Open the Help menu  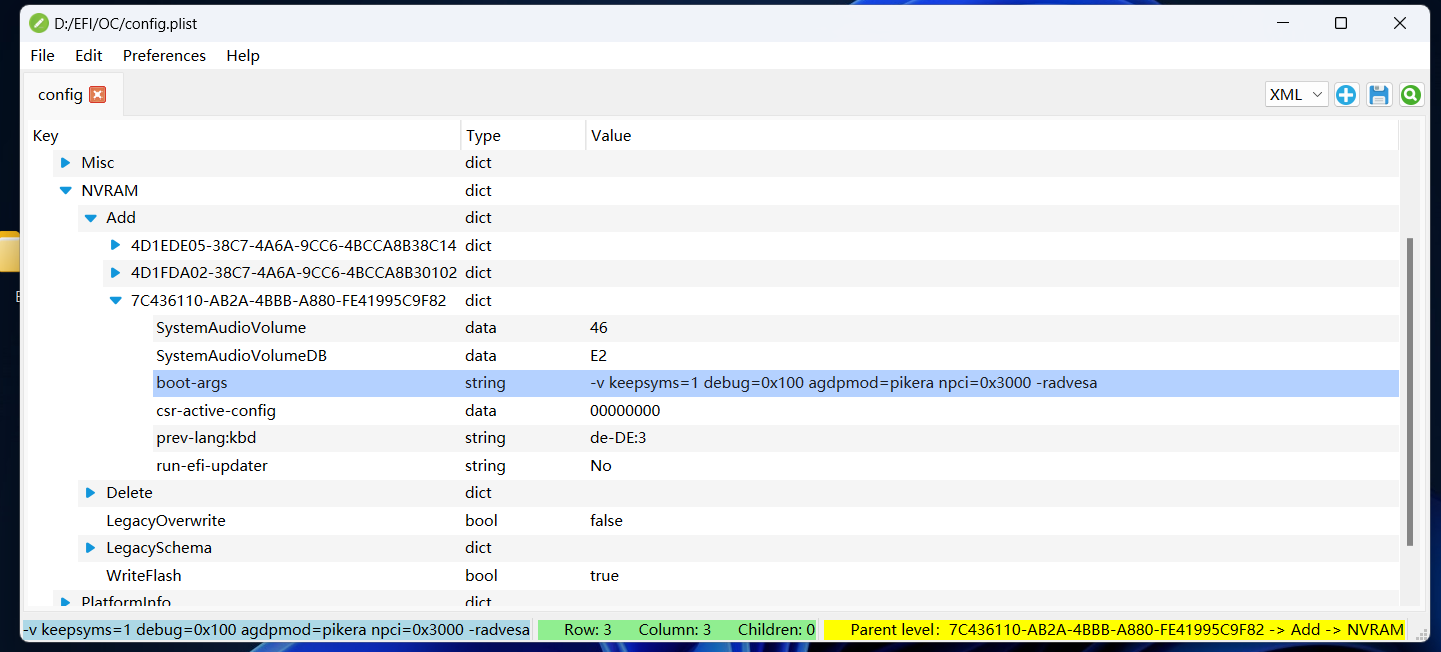point(243,56)
